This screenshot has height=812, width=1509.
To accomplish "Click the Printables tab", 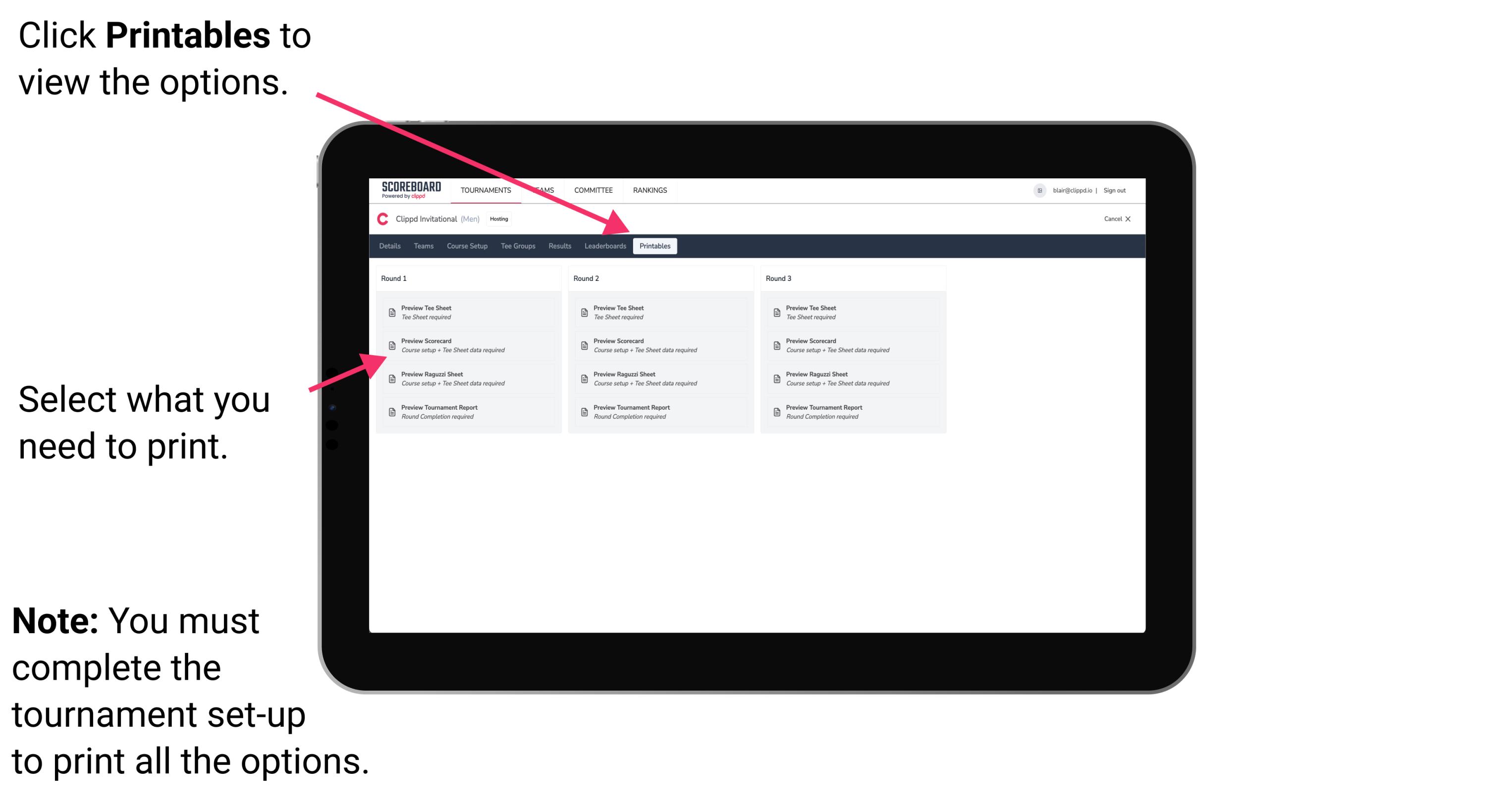I will point(653,246).
